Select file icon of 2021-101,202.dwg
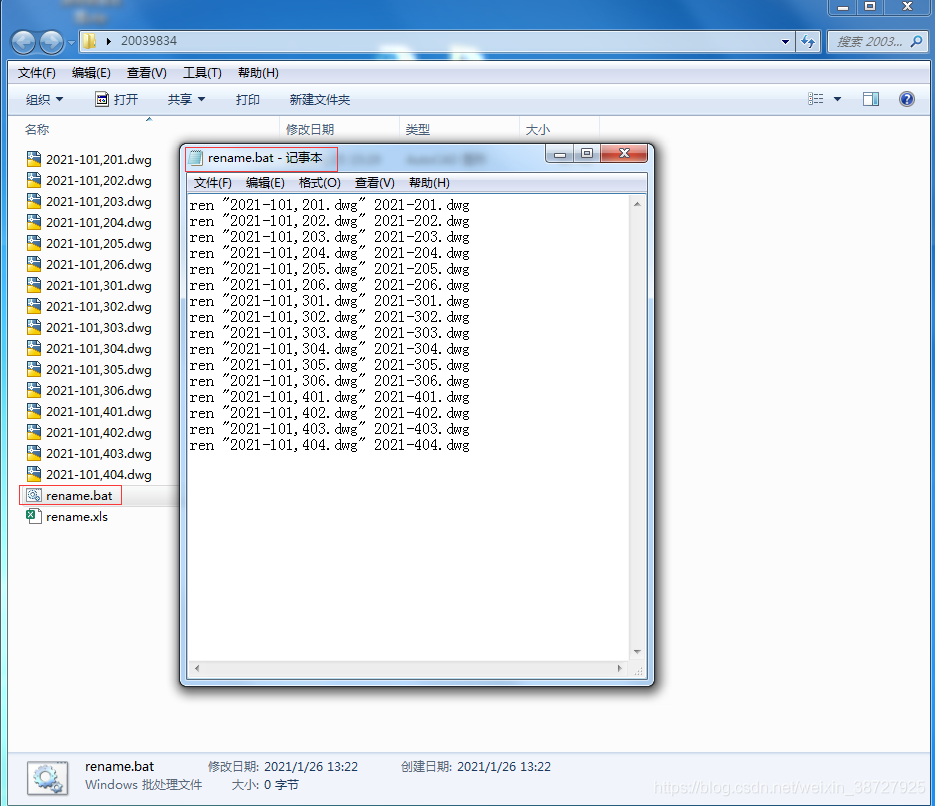The image size is (935, 806). tap(34, 180)
